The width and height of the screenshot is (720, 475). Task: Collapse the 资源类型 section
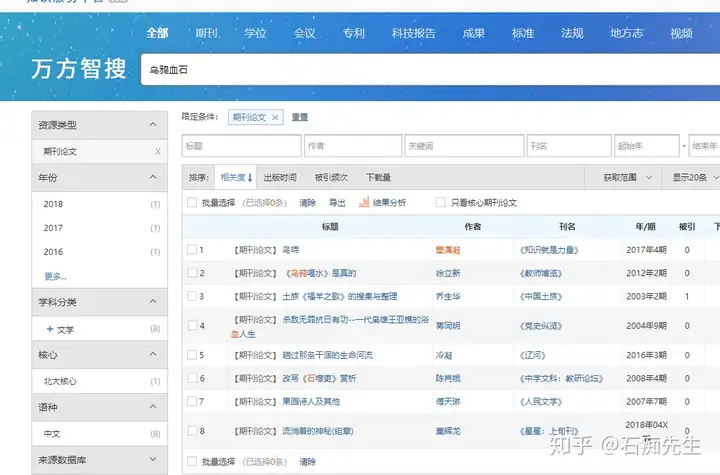click(153, 124)
